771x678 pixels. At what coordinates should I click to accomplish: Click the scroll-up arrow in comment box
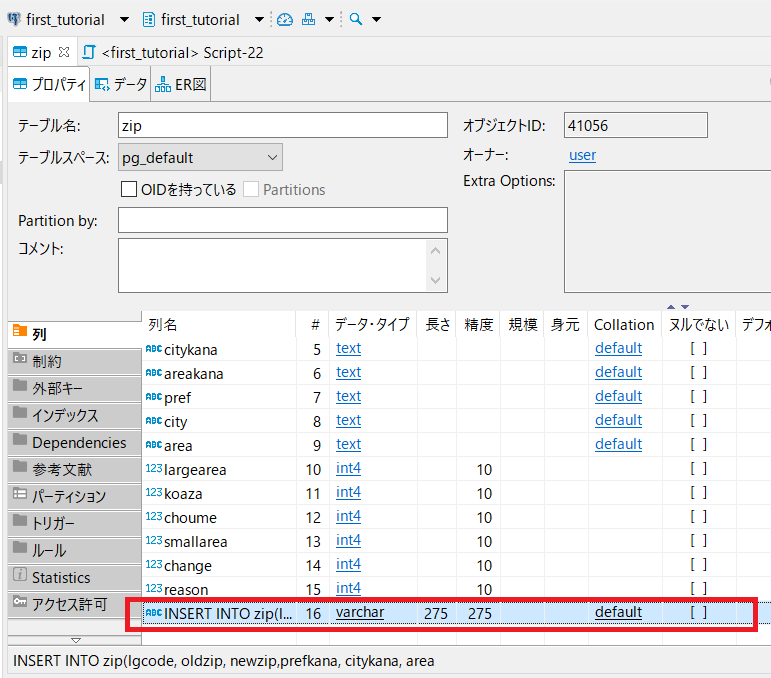pyautogui.click(x=435, y=251)
